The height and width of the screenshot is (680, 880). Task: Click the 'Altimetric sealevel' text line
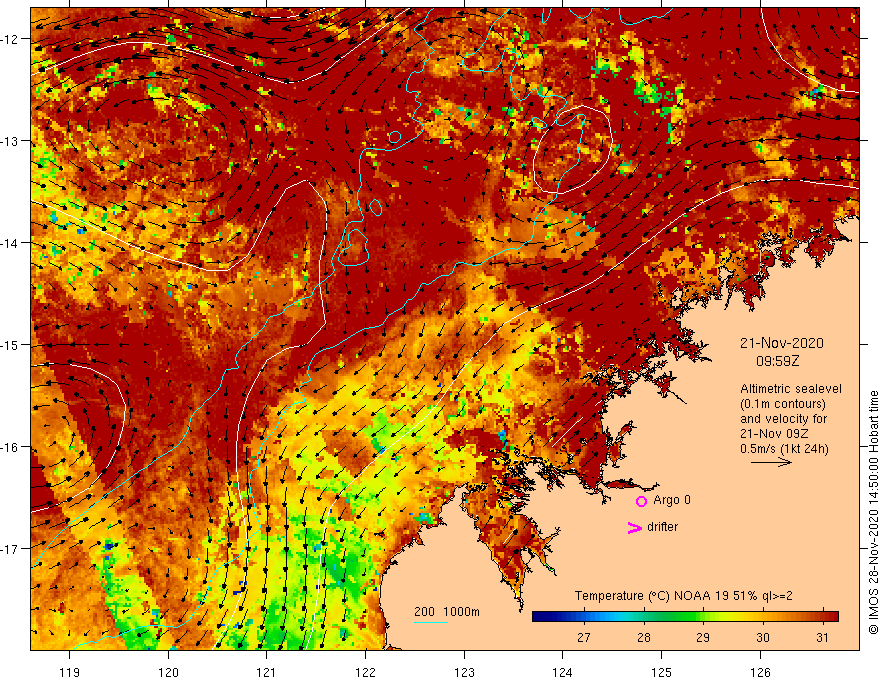point(791,389)
